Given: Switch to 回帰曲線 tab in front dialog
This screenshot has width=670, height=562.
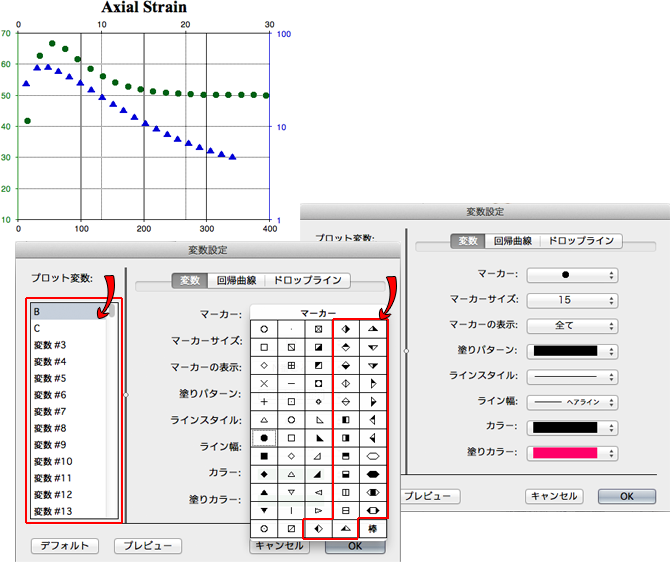Looking at the screenshot, I should [x=236, y=280].
